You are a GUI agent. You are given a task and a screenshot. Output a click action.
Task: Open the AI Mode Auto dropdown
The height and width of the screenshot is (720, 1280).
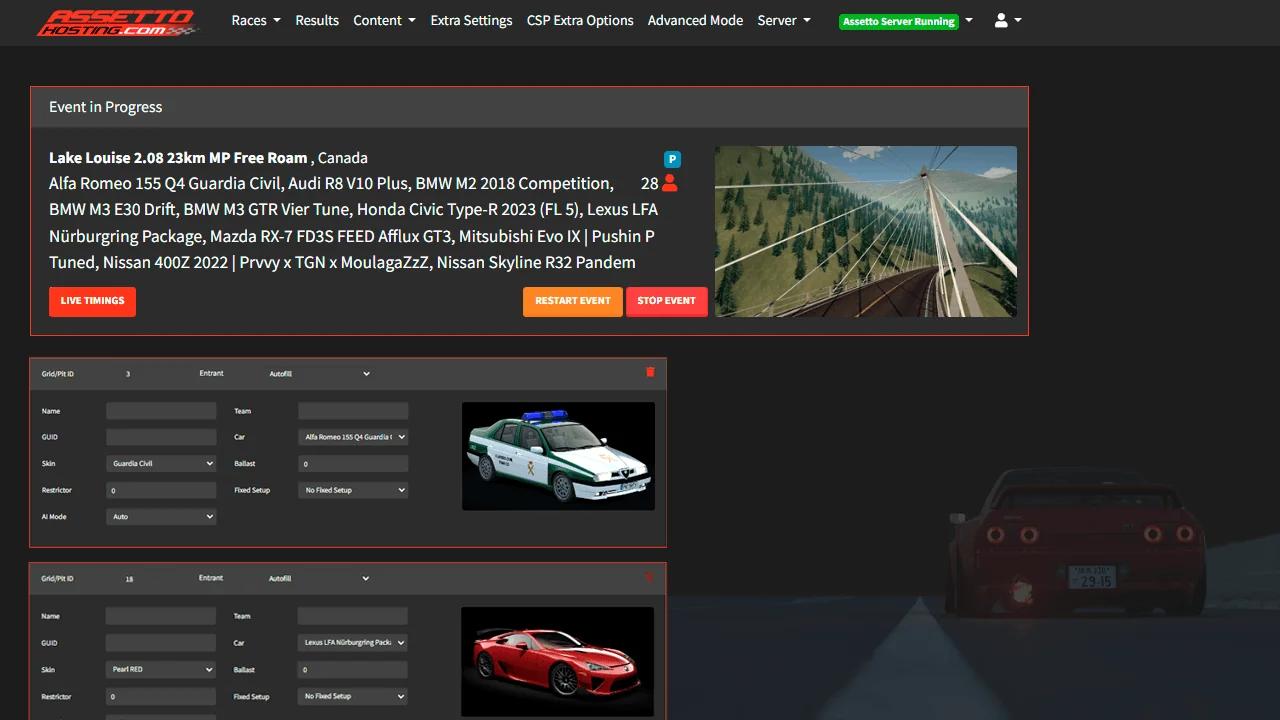pyautogui.click(x=161, y=517)
